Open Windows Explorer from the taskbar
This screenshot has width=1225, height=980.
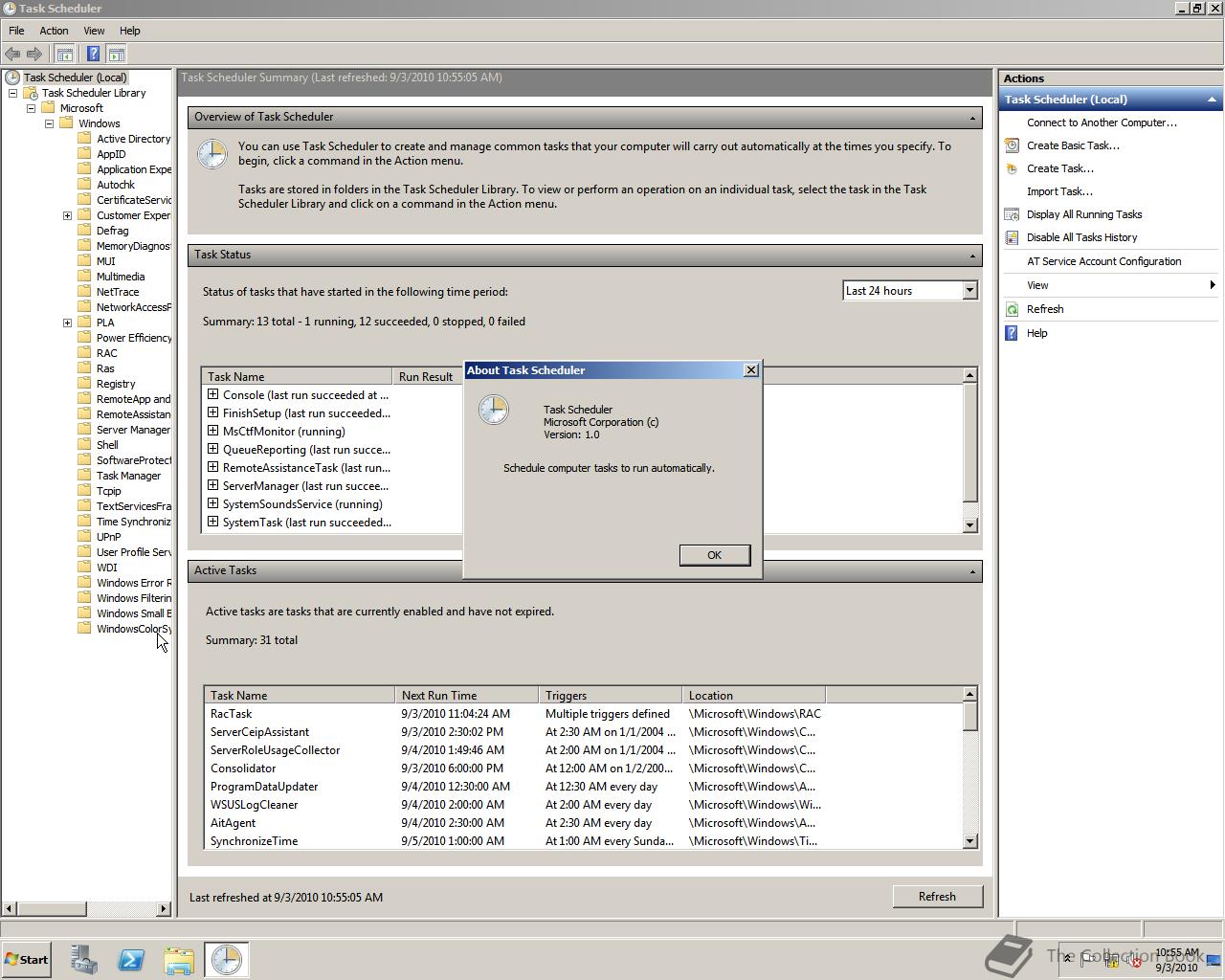[x=179, y=960]
